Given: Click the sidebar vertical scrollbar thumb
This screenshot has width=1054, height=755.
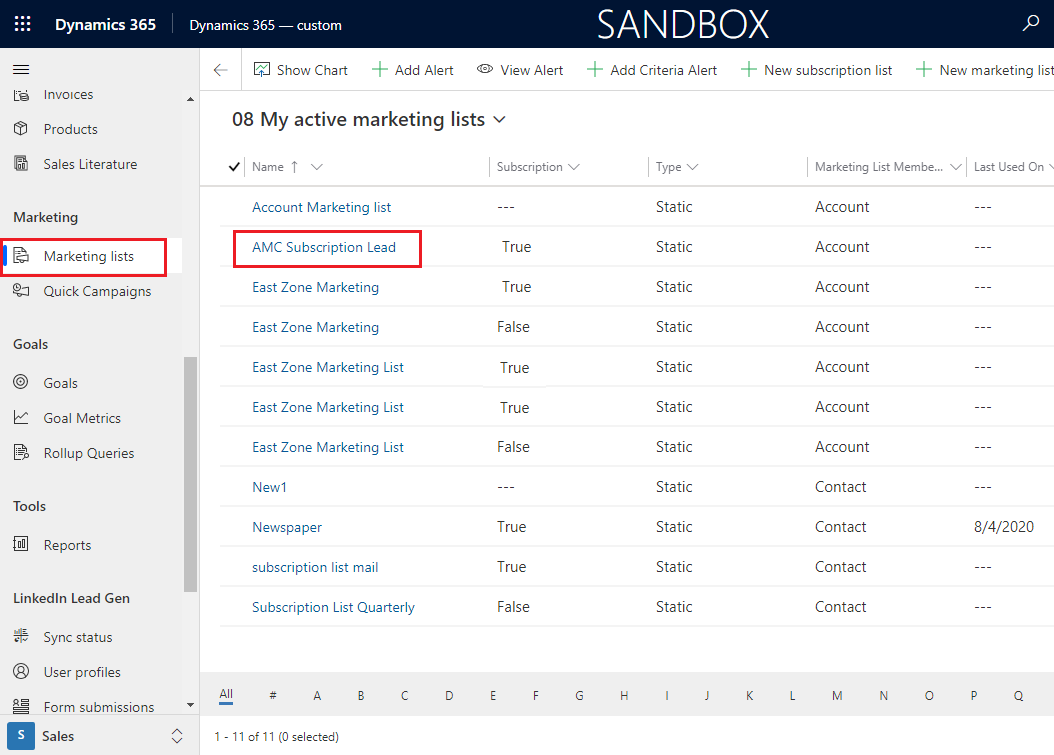Looking at the screenshot, I should pos(190,474).
